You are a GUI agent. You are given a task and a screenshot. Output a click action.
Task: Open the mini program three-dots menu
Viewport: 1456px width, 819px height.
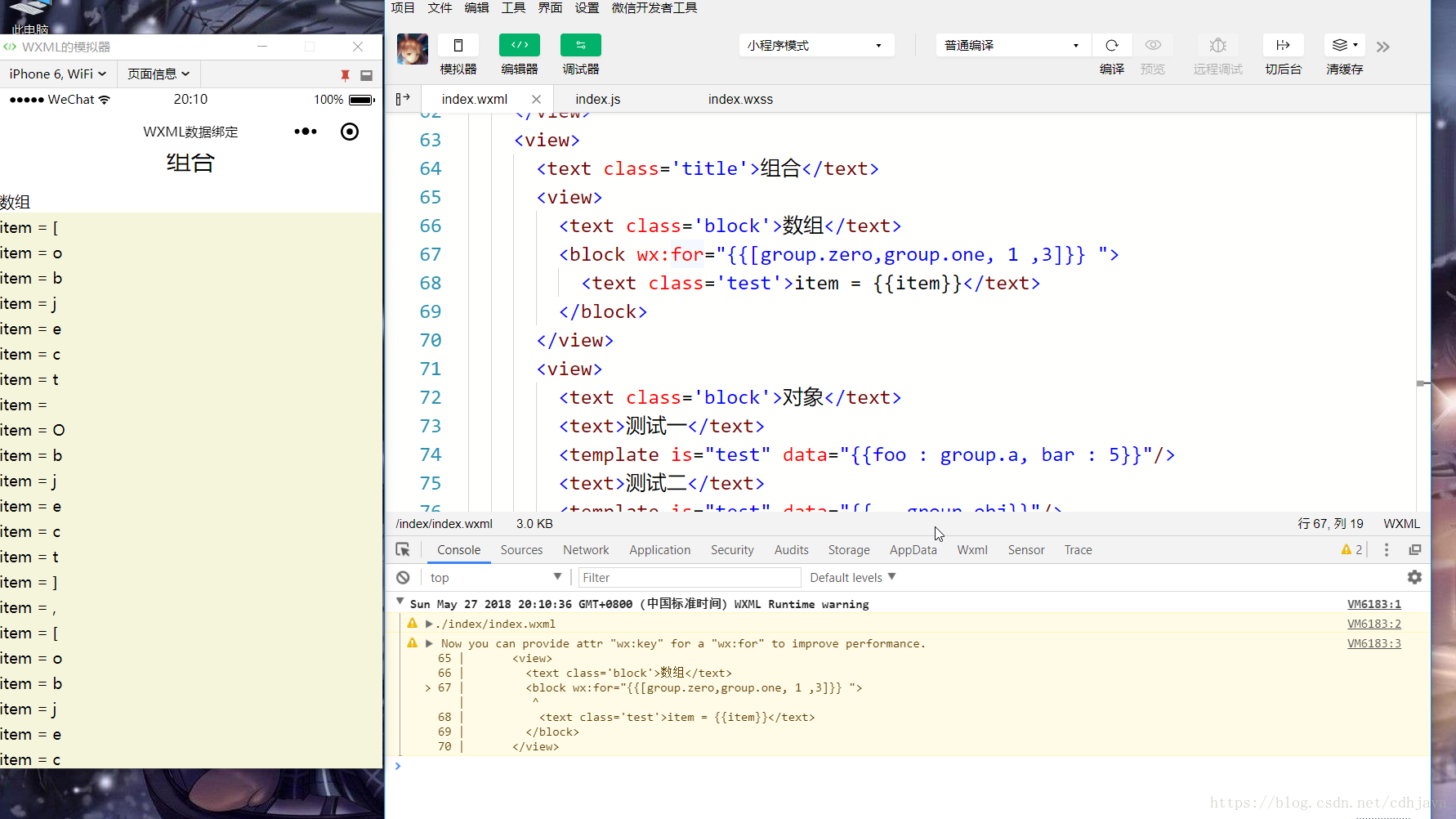[306, 132]
